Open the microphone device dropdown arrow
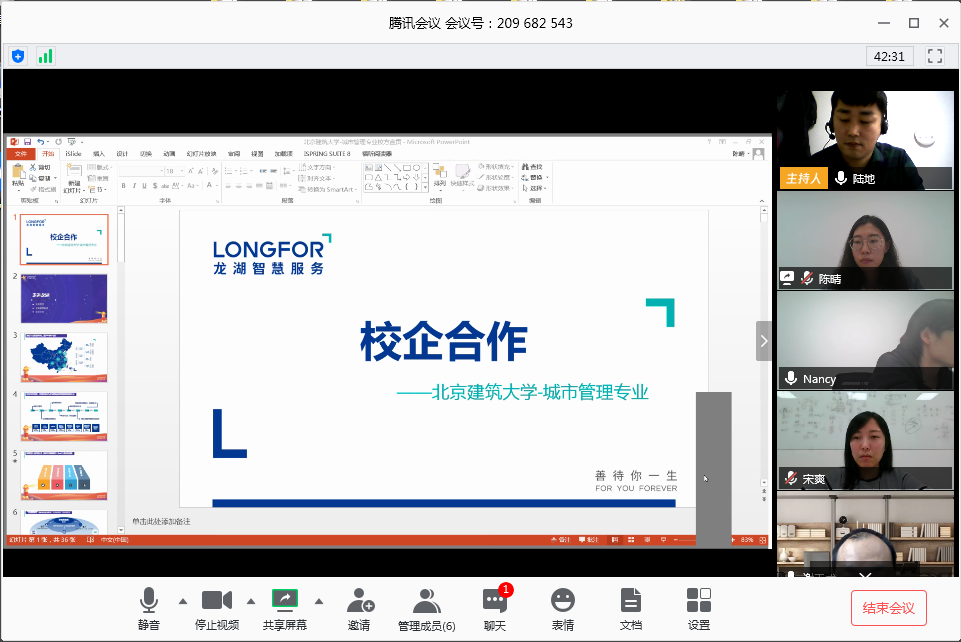Screen dimensions: 961x642 tap(181, 600)
